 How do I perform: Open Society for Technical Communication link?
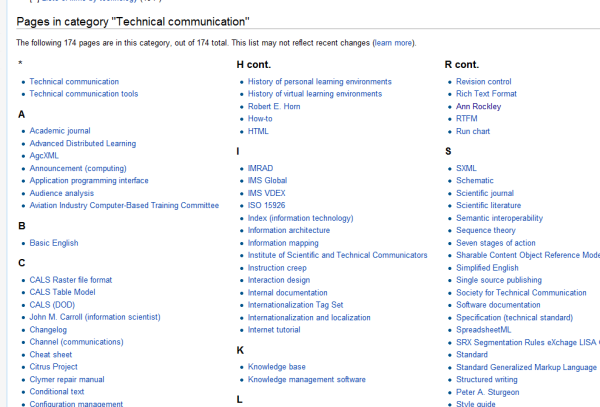(521, 293)
